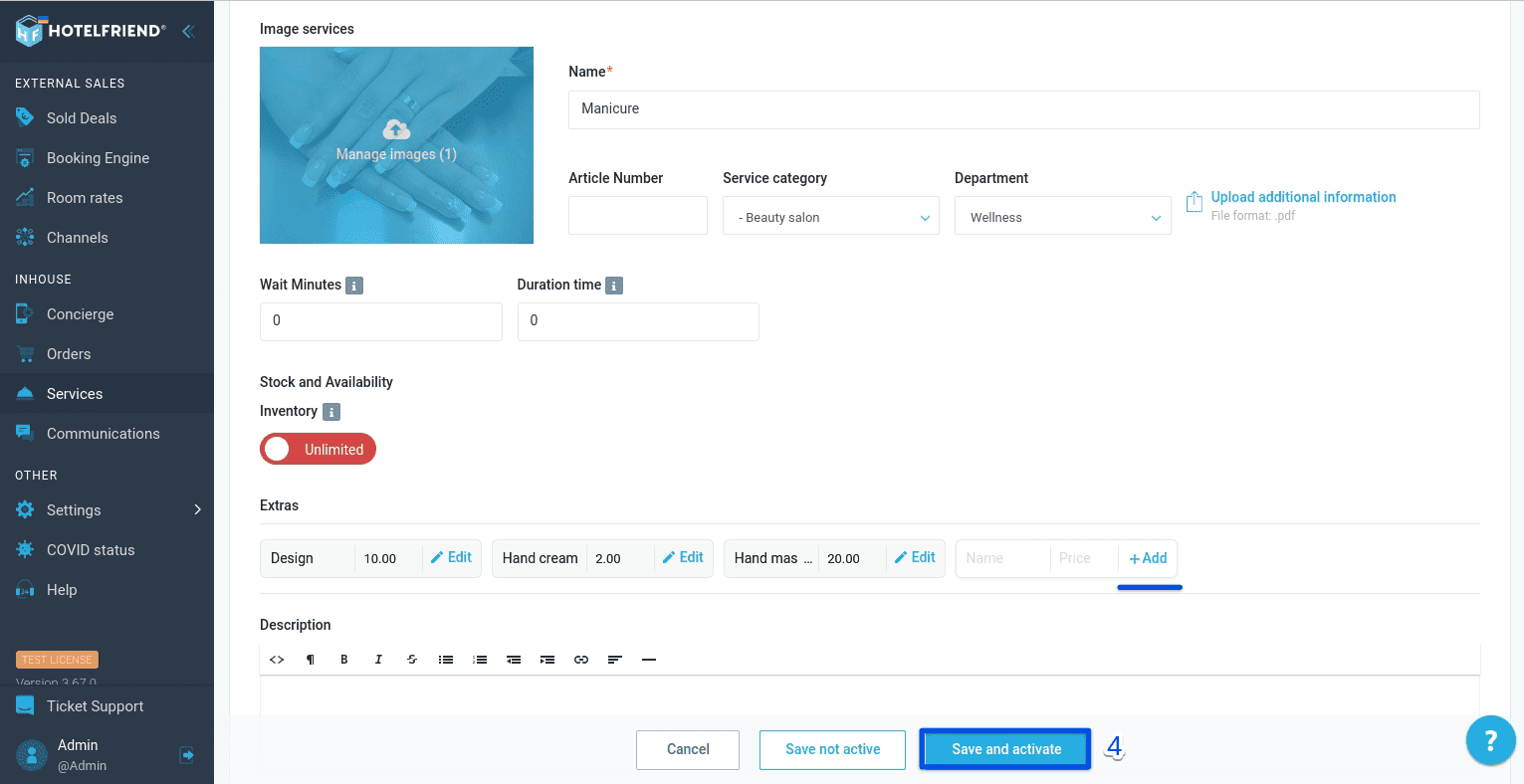The image size is (1524, 784).
Task: Click the HotelFriend logo
Action: coord(92,31)
